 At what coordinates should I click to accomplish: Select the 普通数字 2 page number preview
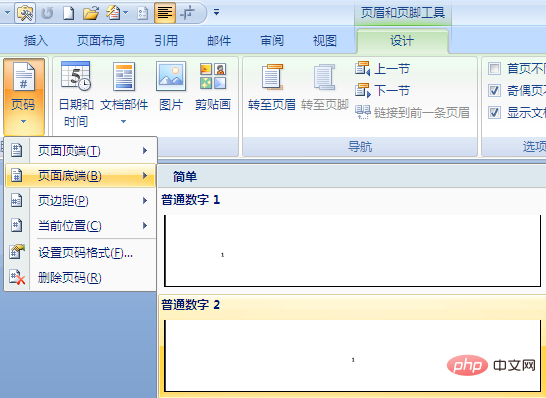coord(352,346)
